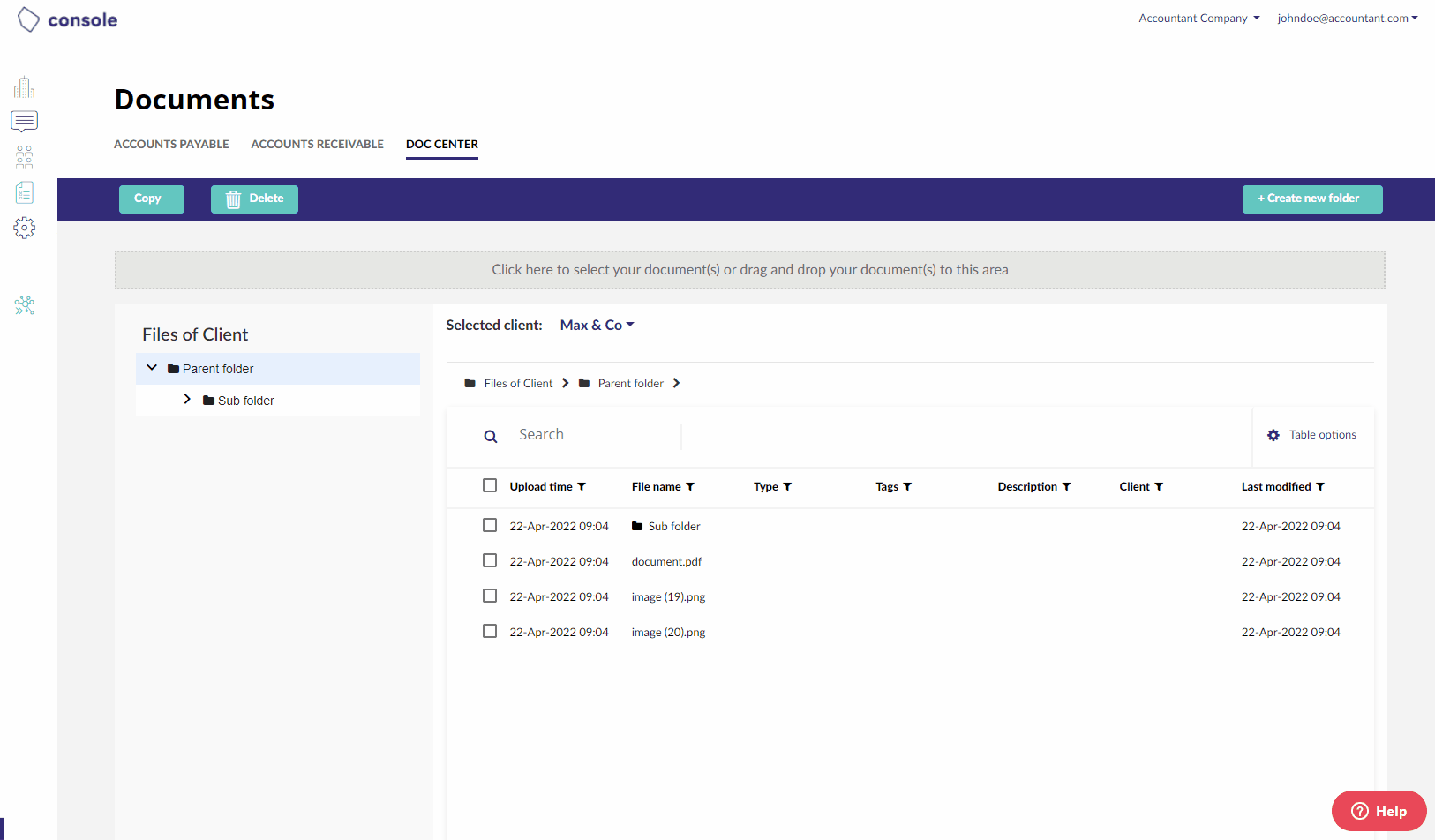Filter by Description funnel icon
The height and width of the screenshot is (840, 1435).
(x=1066, y=487)
